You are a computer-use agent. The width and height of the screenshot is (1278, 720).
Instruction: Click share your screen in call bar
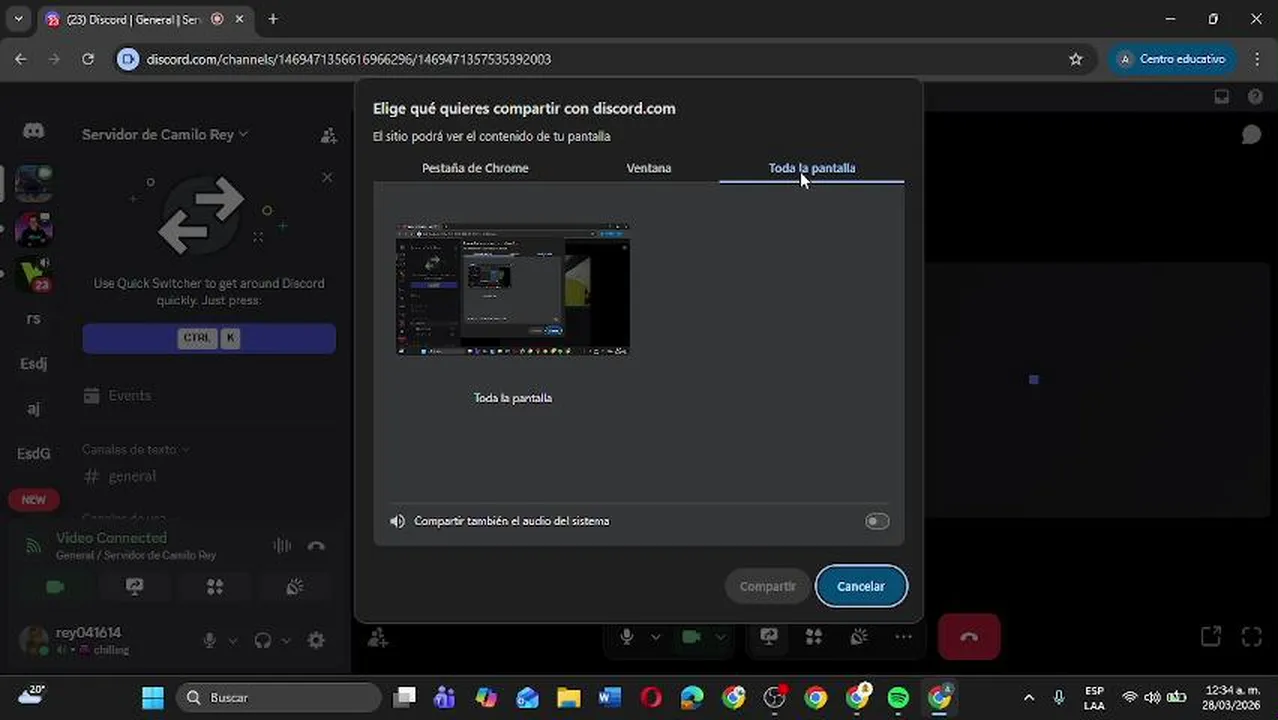[769, 637]
